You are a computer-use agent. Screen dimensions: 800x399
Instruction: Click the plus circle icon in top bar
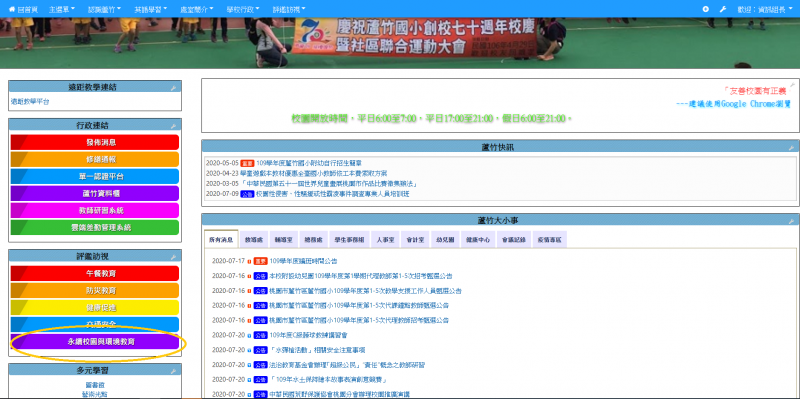point(706,9)
